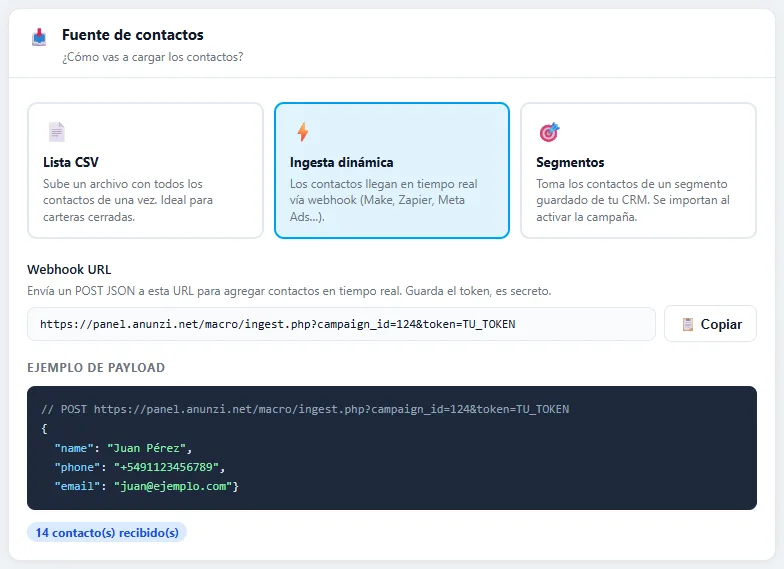
Task: Click the lightning bolt icon in Ingesta dinámica
Action: pyautogui.click(x=302, y=132)
